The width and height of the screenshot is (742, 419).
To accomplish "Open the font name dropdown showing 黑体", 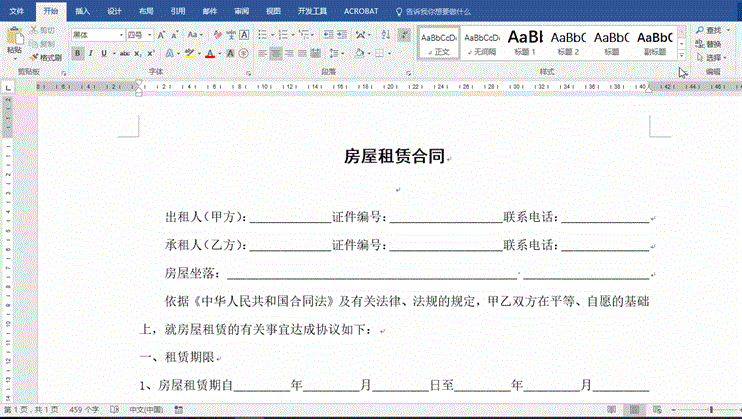I will (96, 34).
